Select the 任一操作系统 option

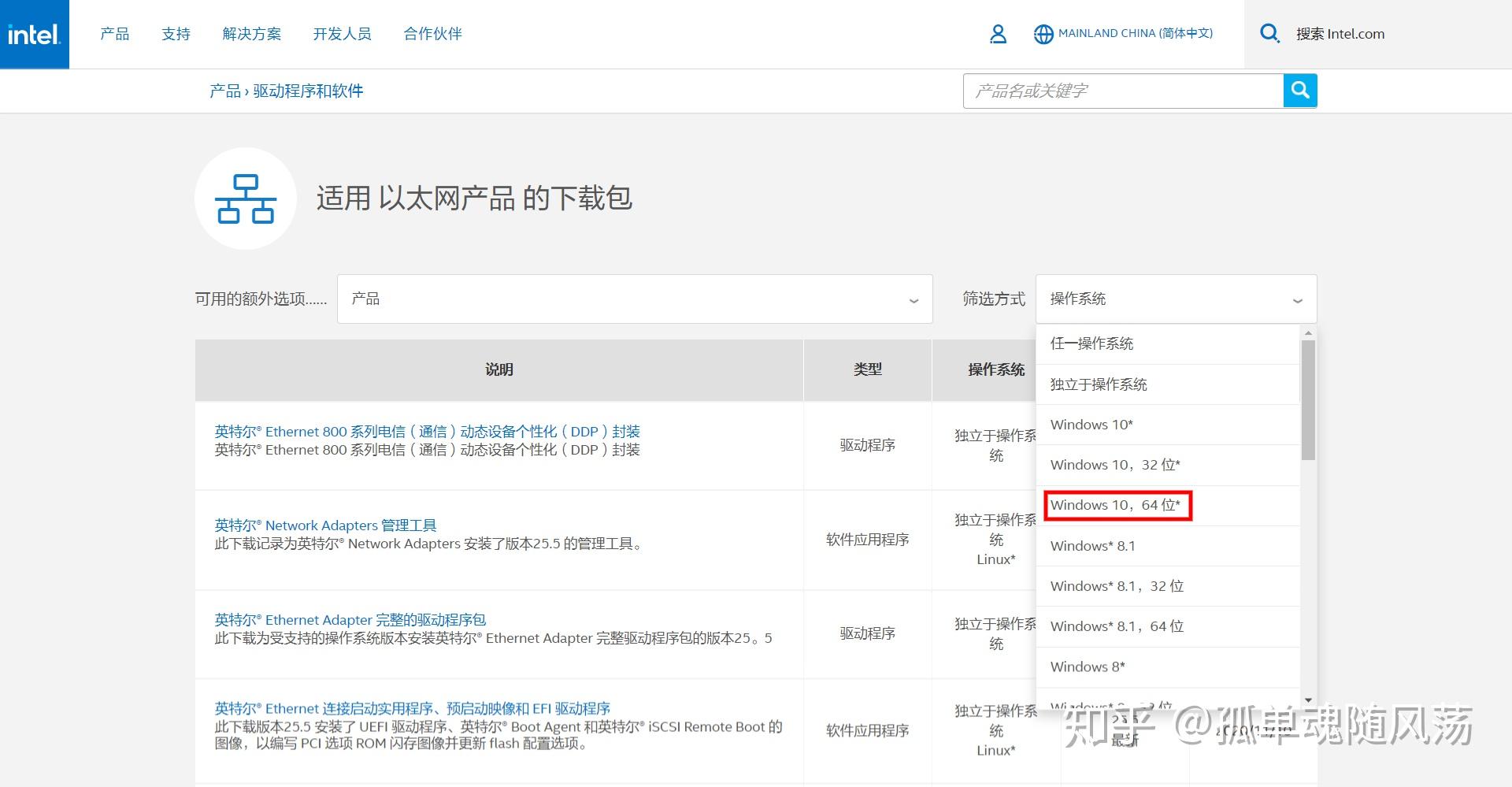[1093, 343]
